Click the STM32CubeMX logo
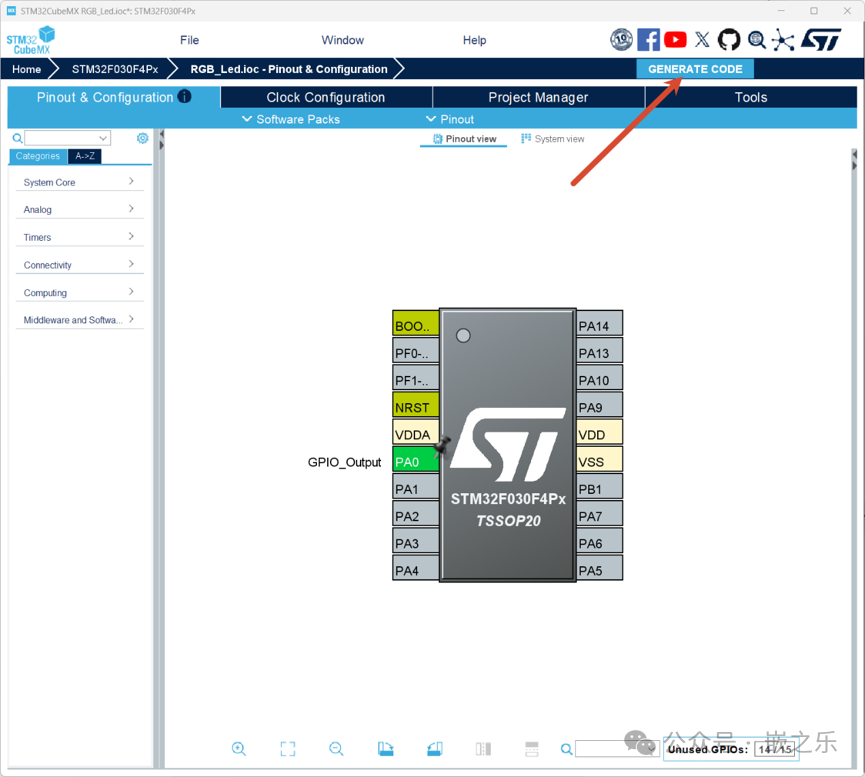Image resolution: width=865 pixels, height=777 pixels. click(31, 40)
